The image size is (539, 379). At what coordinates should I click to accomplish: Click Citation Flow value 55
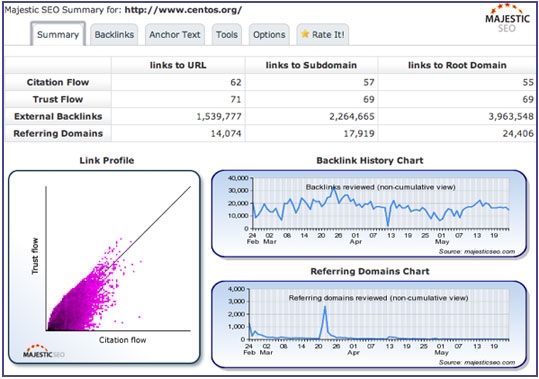(528, 82)
